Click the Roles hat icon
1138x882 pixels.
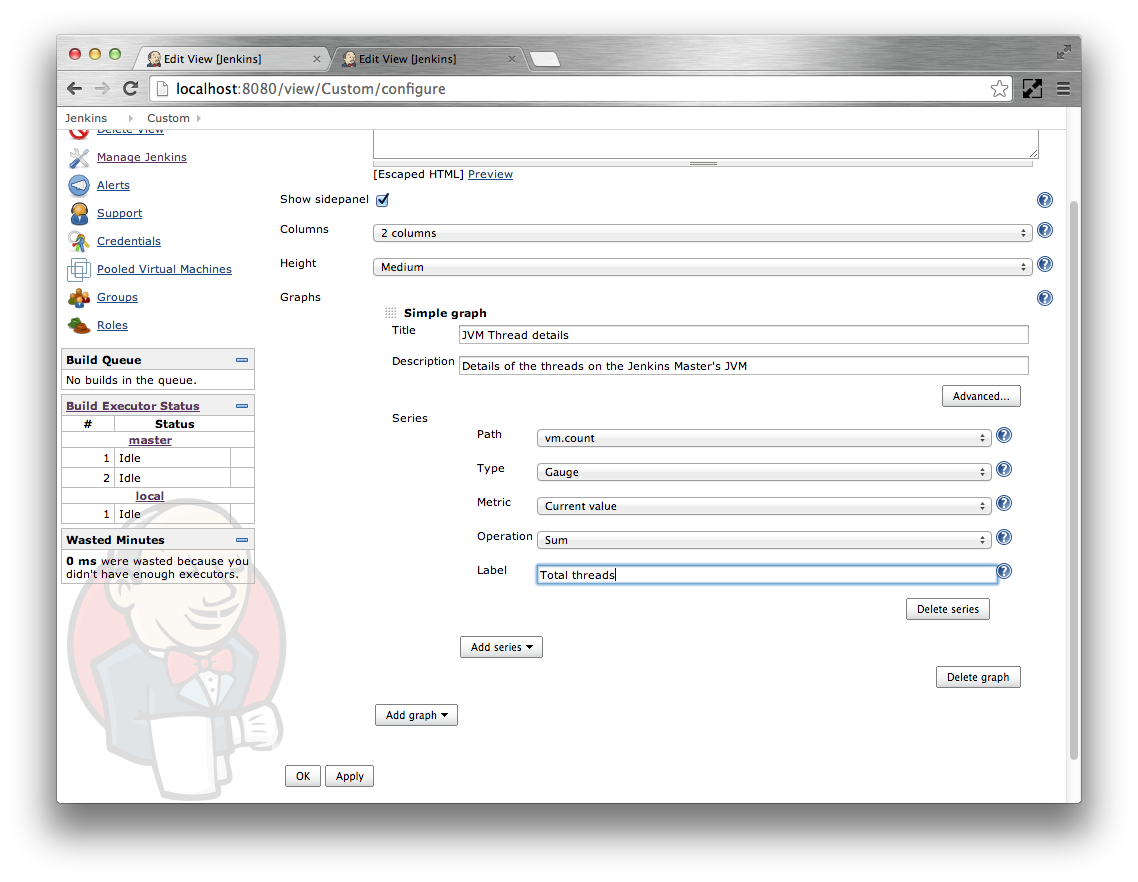(x=78, y=325)
